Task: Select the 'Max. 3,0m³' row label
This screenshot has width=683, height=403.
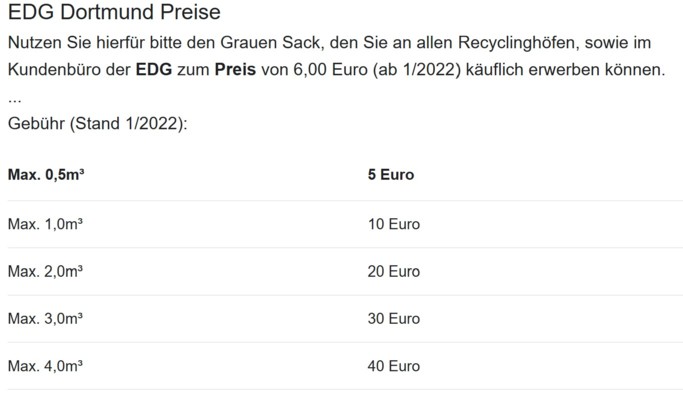Action: point(45,318)
